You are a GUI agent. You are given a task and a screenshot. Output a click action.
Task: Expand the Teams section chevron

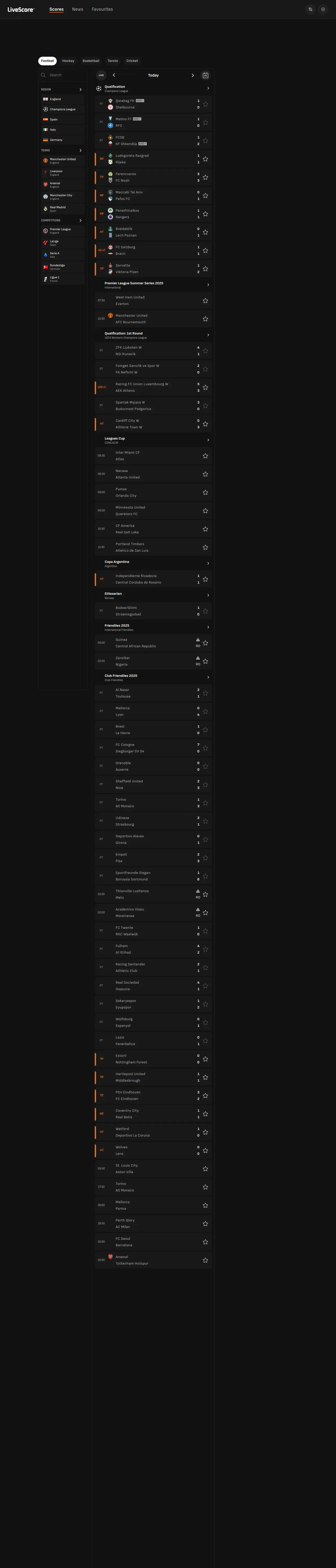click(81, 150)
